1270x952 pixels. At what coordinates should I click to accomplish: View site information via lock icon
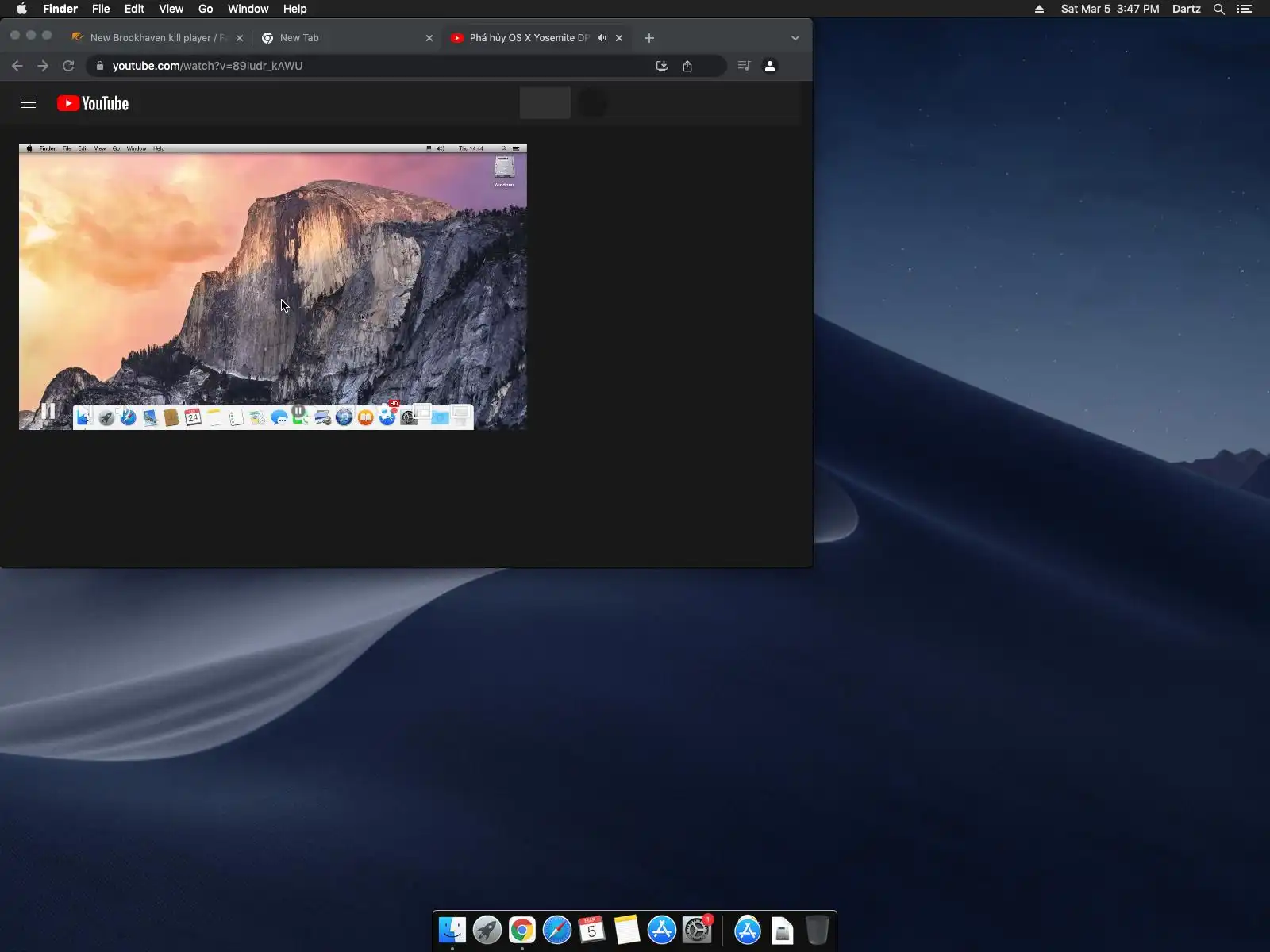pyautogui.click(x=100, y=66)
